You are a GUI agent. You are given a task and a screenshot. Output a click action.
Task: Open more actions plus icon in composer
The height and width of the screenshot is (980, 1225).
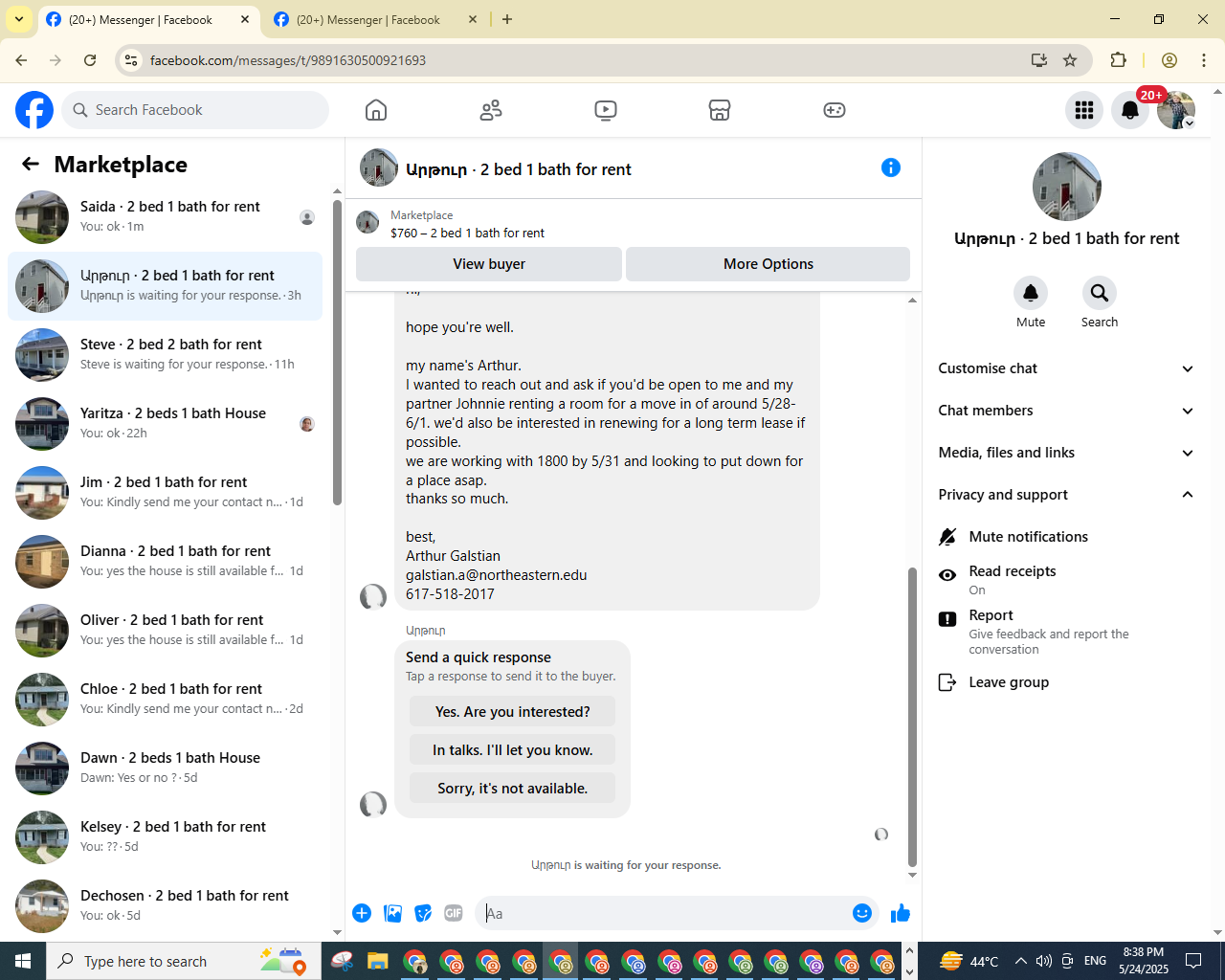coord(362,913)
